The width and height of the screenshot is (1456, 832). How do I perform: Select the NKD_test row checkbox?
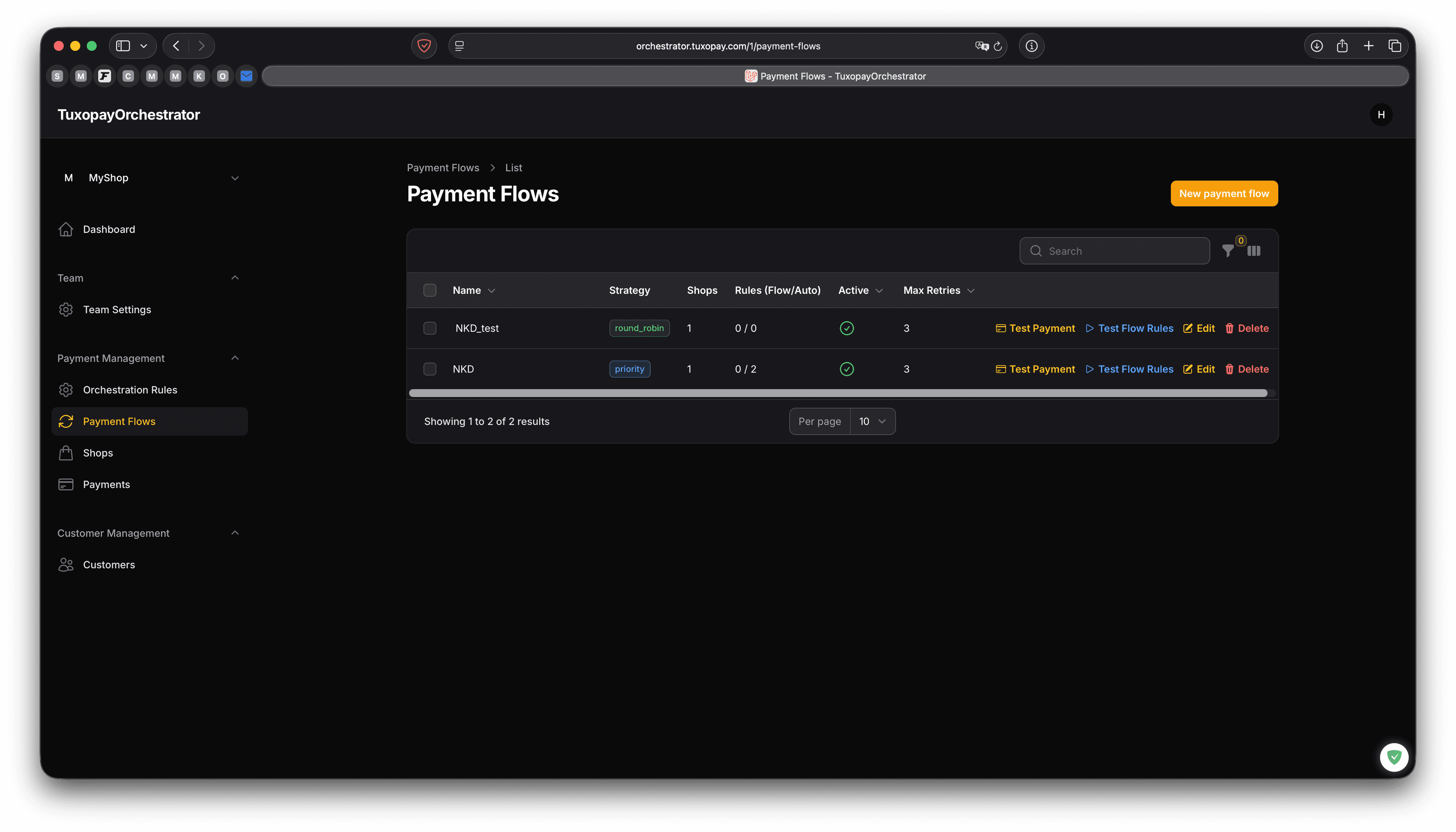pos(430,328)
